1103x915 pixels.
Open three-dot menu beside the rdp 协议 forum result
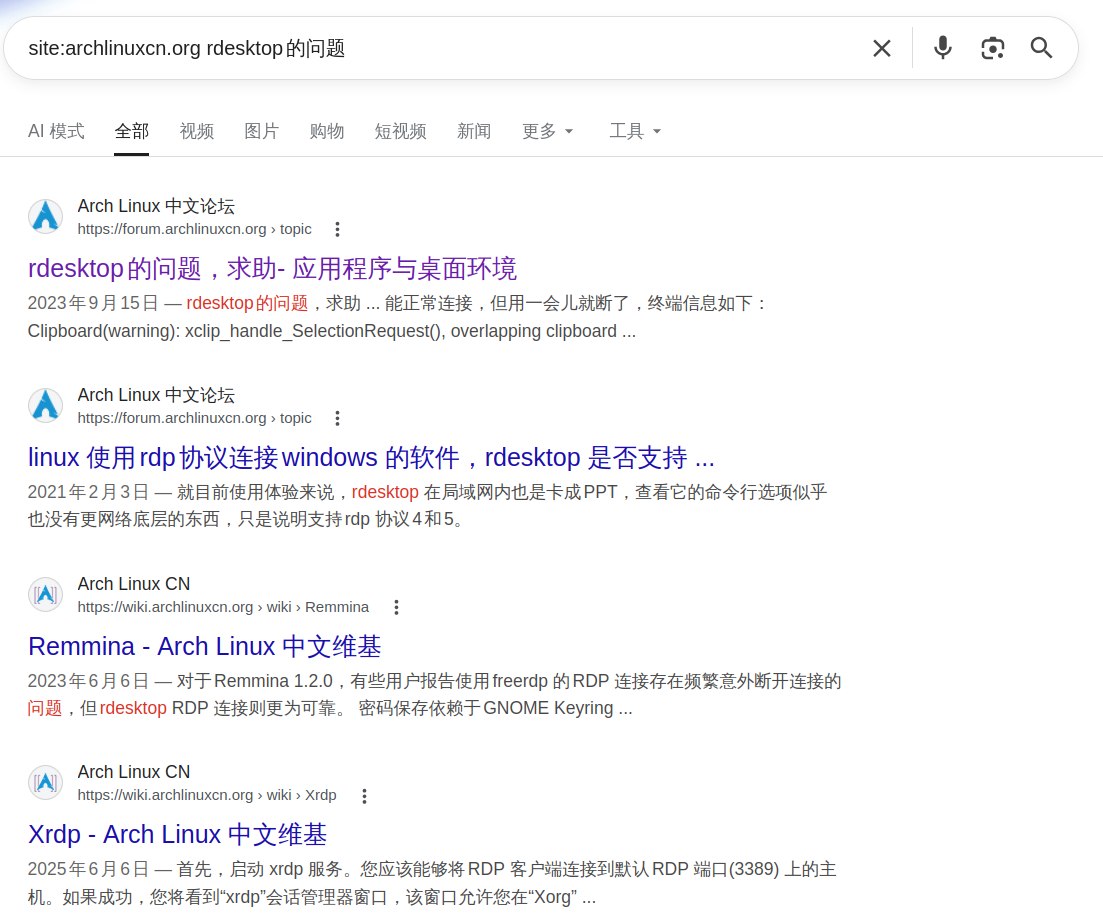337,418
